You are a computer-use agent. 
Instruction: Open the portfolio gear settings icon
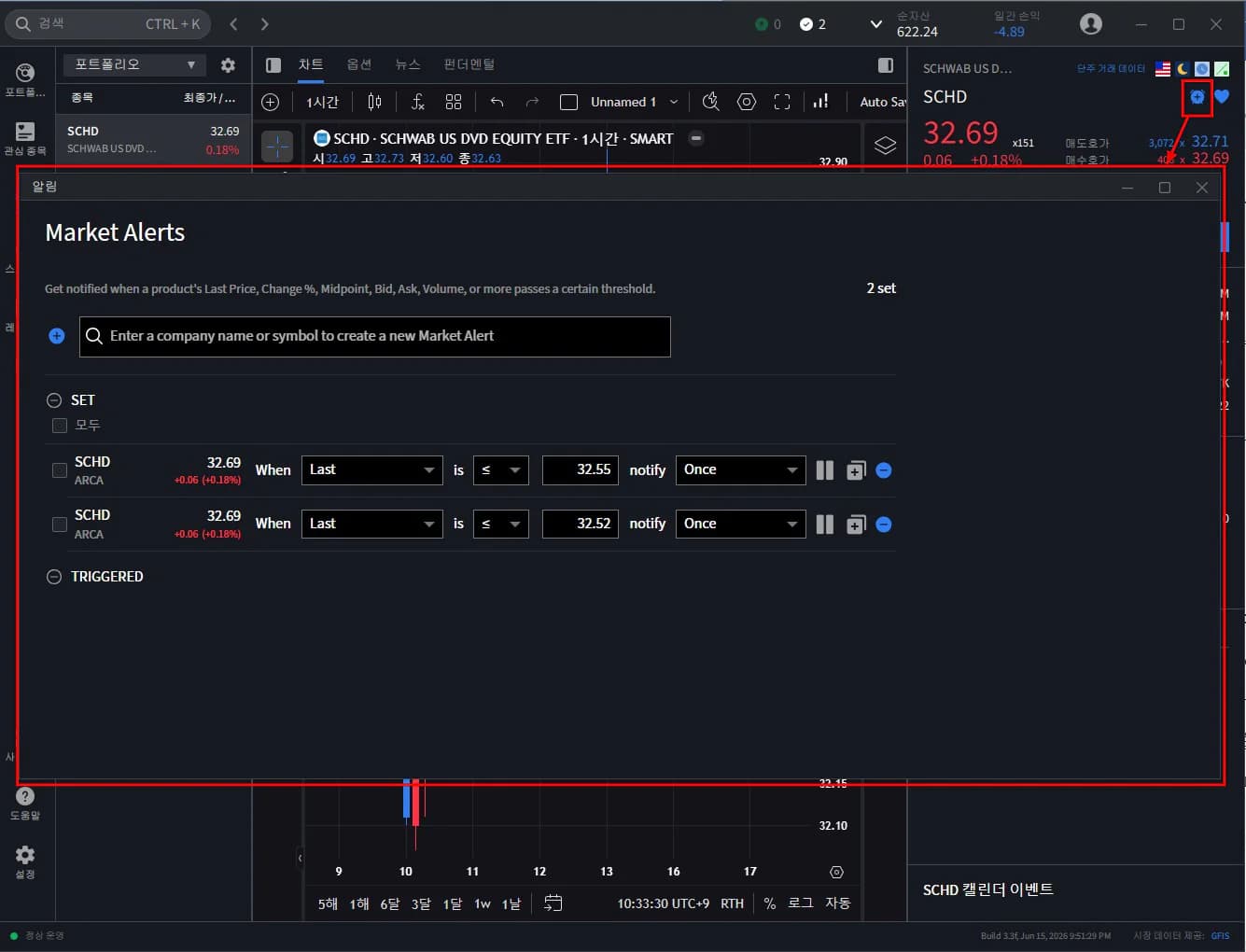click(228, 65)
